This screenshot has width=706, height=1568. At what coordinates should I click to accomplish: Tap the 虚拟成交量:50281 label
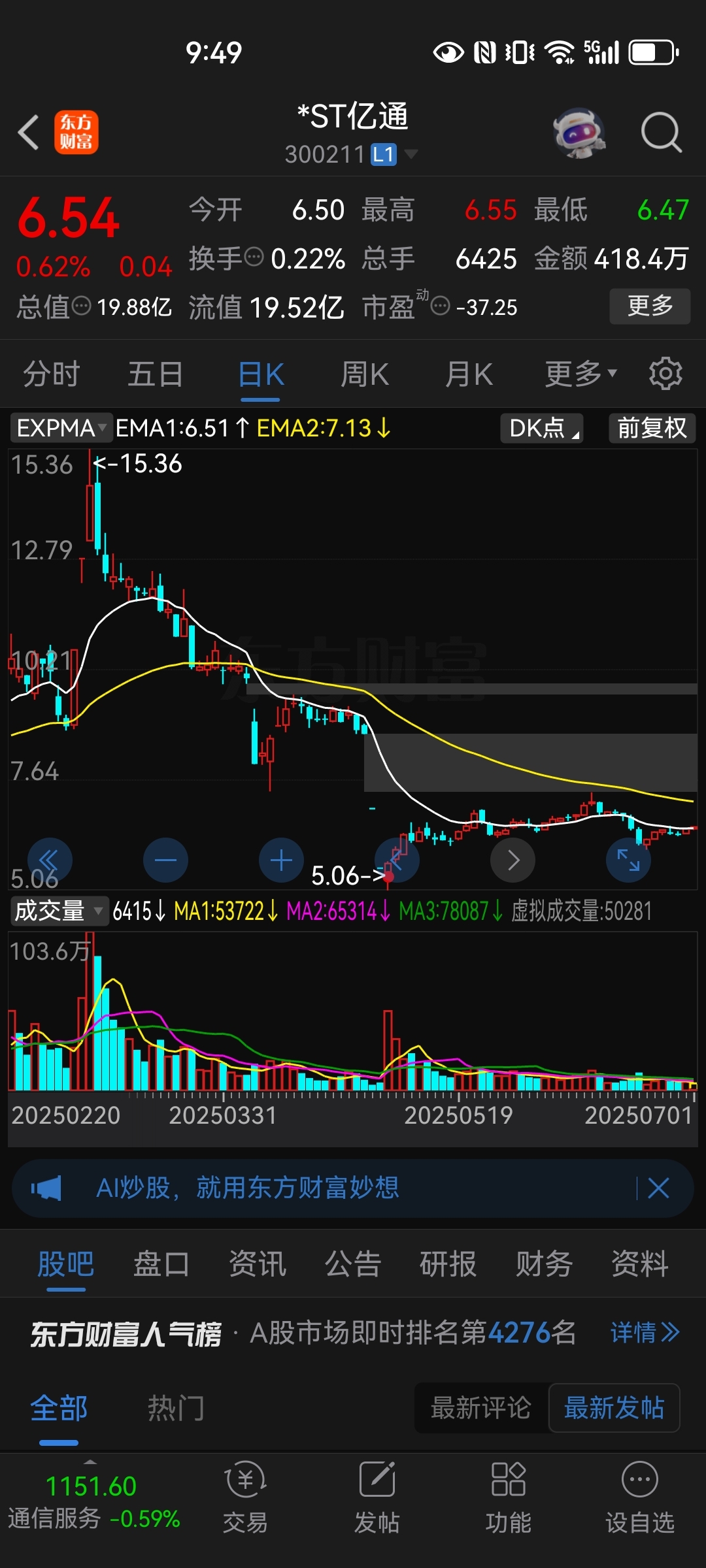[582, 910]
